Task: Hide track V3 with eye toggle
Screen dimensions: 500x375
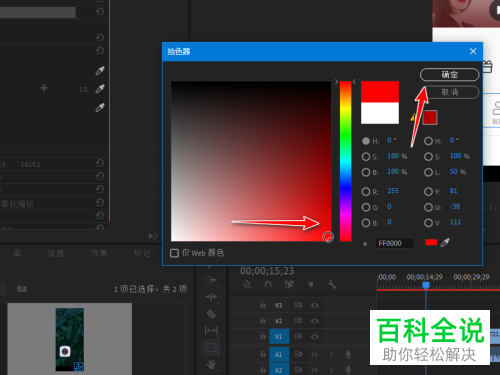Action: click(x=314, y=305)
